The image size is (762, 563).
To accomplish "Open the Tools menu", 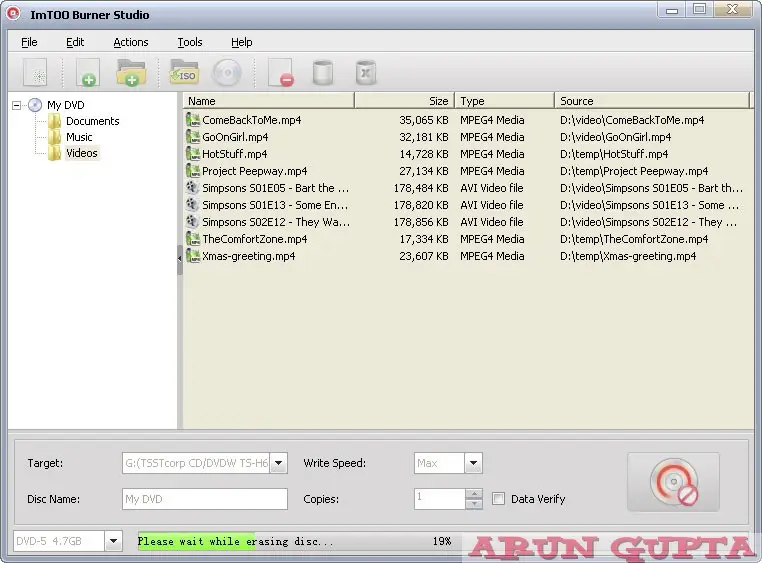I will point(190,42).
